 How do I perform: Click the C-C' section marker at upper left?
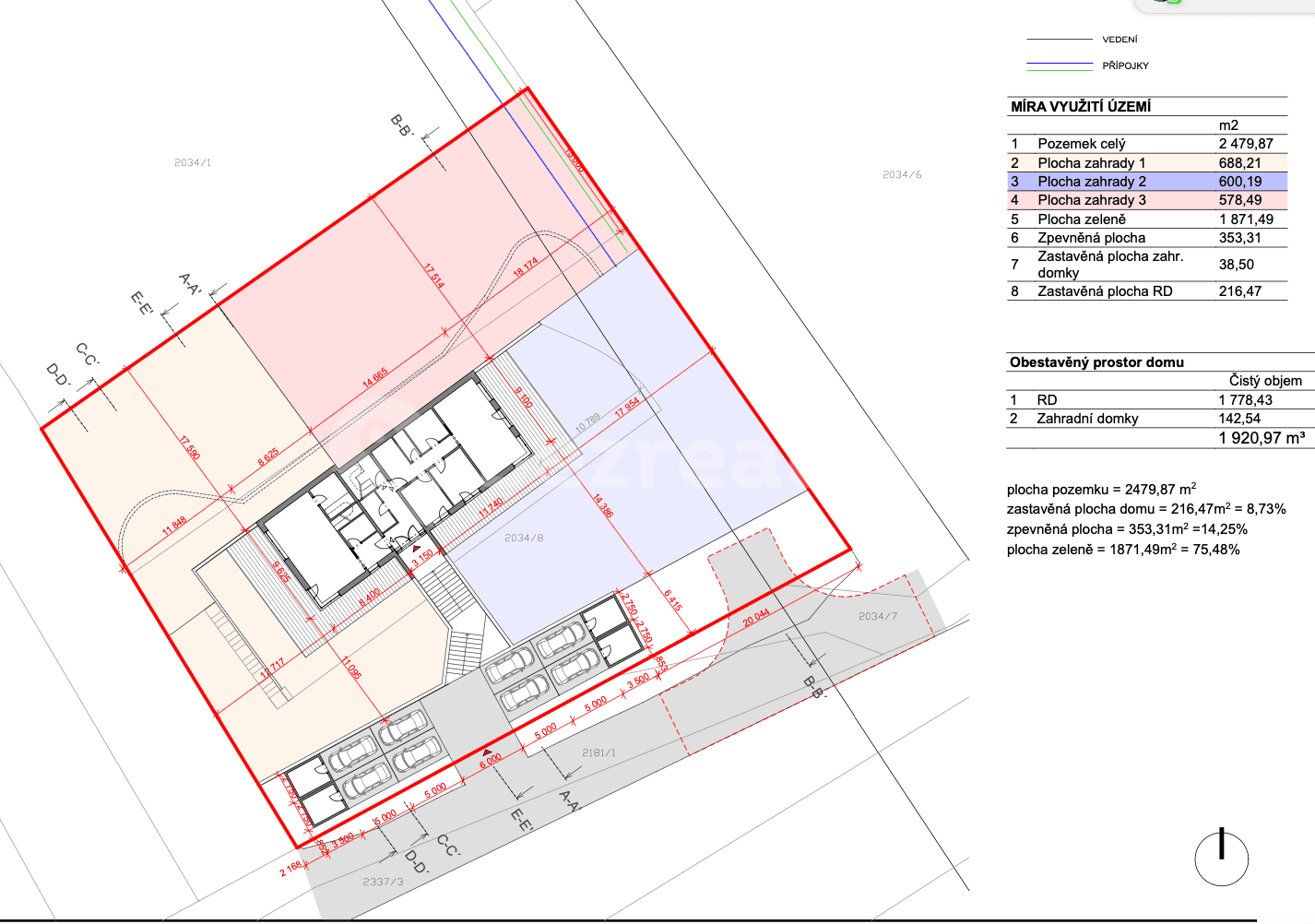click(x=88, y=354)
